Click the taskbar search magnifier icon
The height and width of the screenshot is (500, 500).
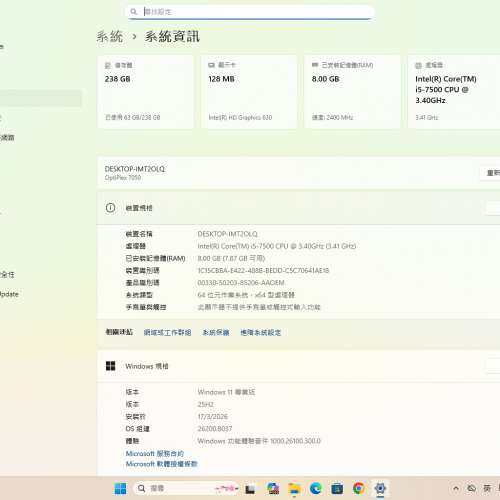141,488
